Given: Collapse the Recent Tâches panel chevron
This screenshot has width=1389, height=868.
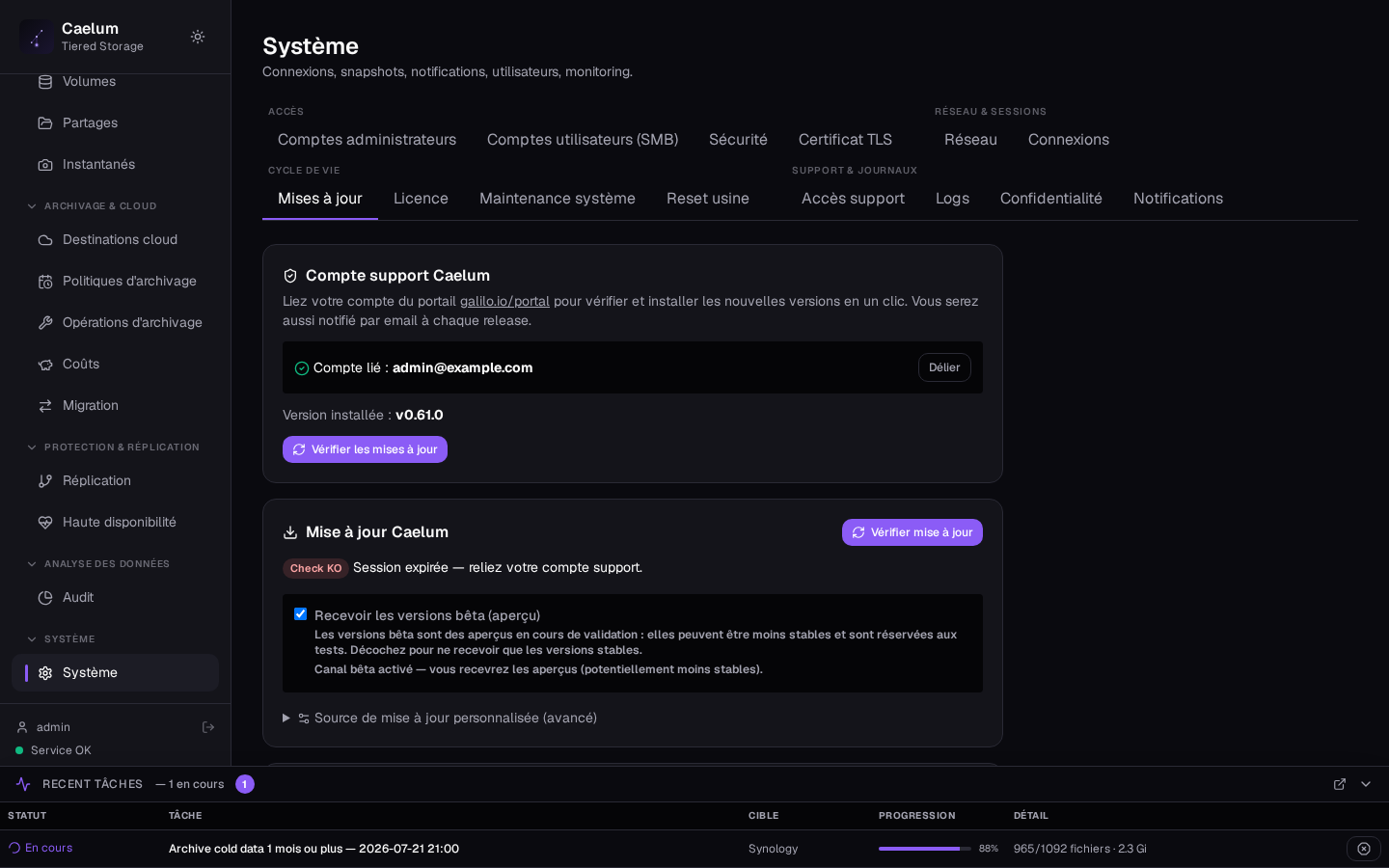Looking at the screenshot, I should pos(1366,784).
